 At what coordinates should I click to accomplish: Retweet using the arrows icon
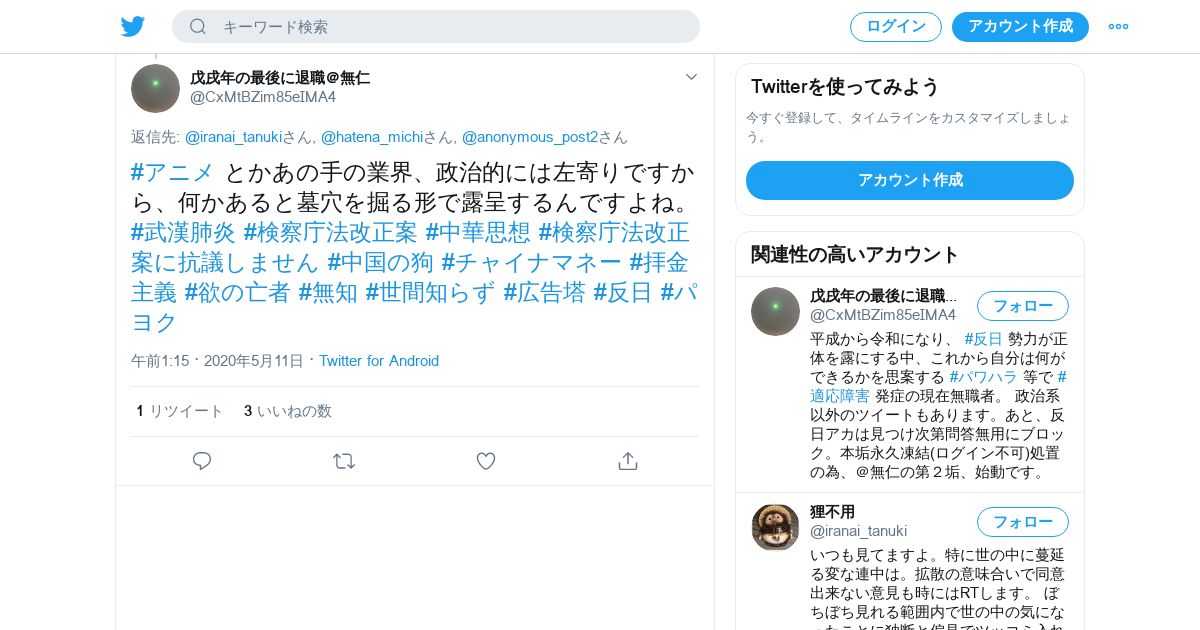pos(344,461)
